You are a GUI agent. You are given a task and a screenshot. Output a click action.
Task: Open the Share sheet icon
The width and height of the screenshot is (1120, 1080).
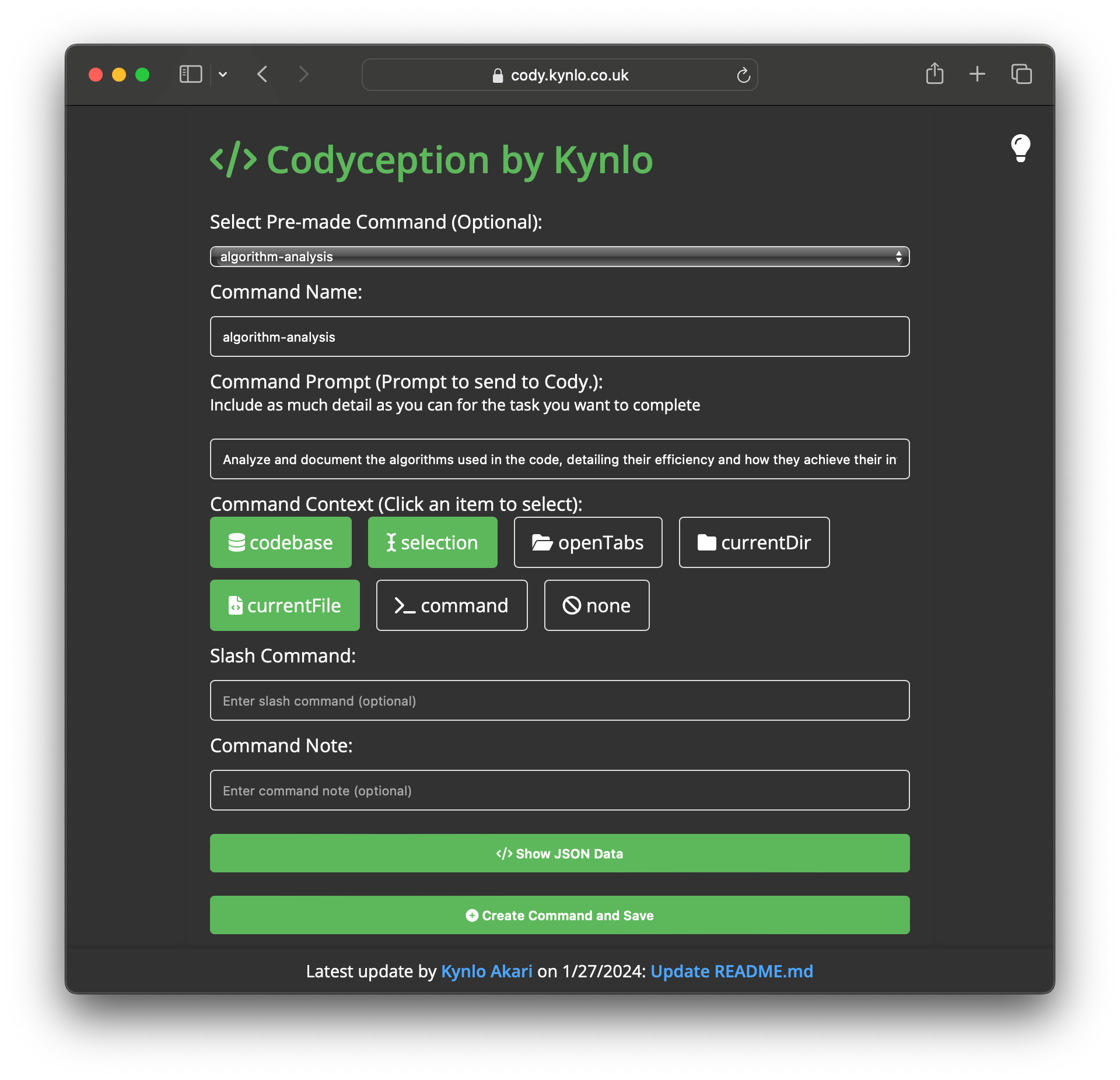[935, 73]
